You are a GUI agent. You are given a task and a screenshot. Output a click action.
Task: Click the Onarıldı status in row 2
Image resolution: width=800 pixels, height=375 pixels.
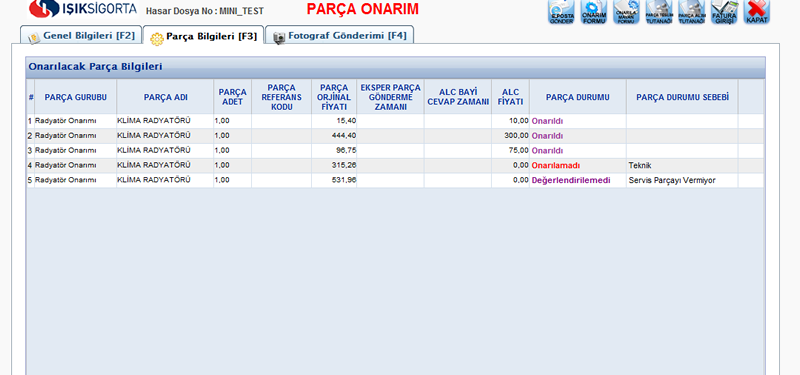pos(547,136)
